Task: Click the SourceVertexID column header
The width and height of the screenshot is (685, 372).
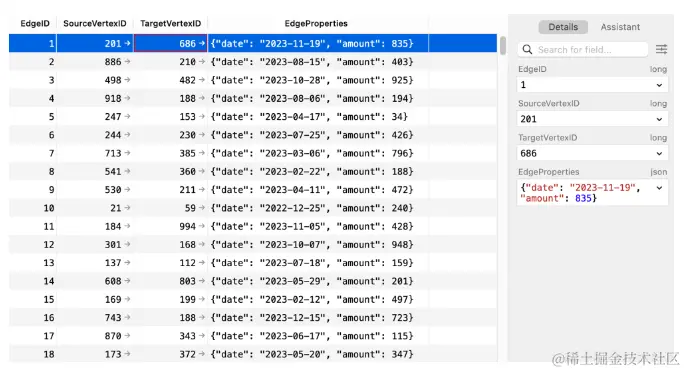Action: [95, 24]
